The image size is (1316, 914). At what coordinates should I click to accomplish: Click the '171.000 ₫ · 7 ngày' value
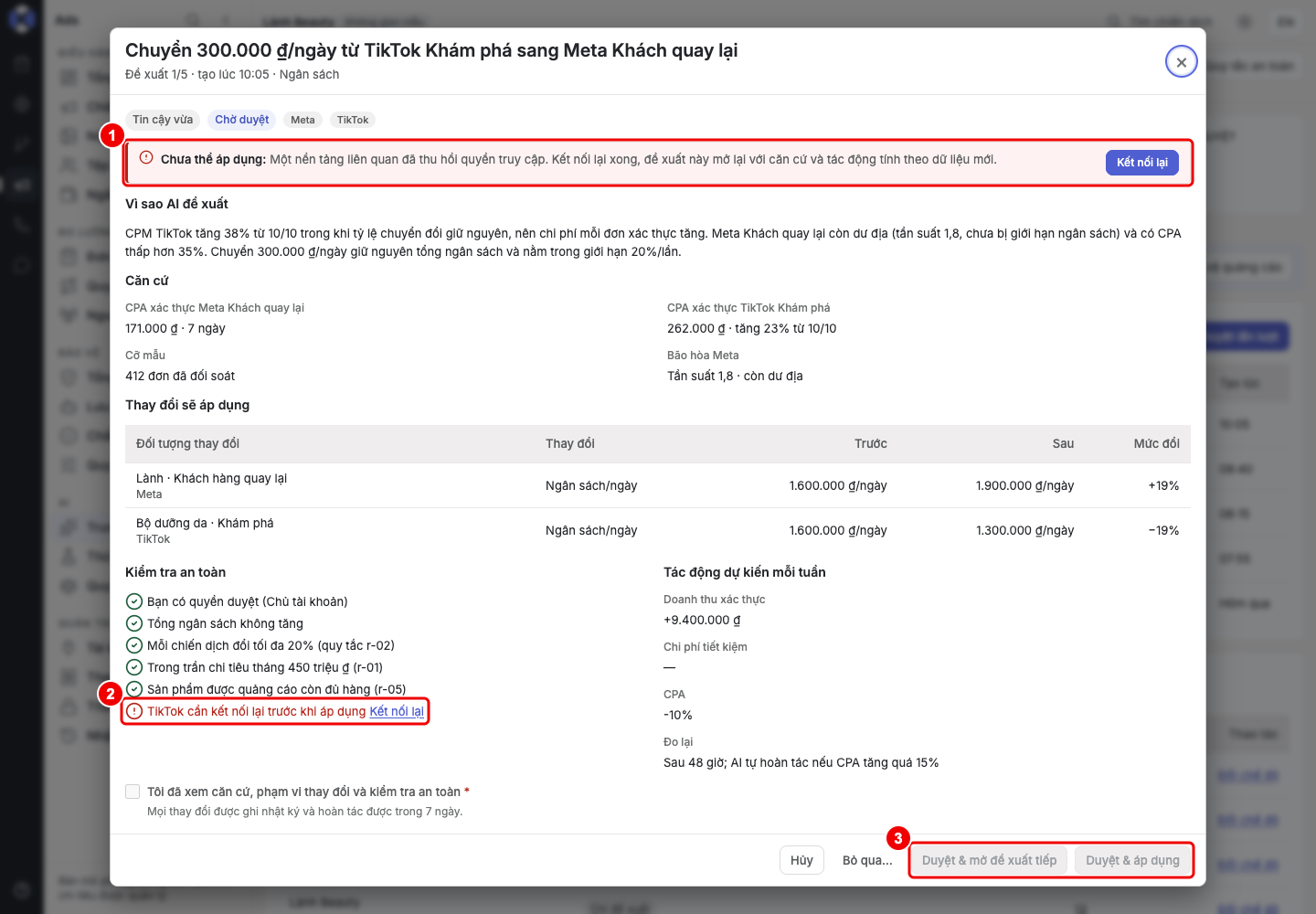175,328
